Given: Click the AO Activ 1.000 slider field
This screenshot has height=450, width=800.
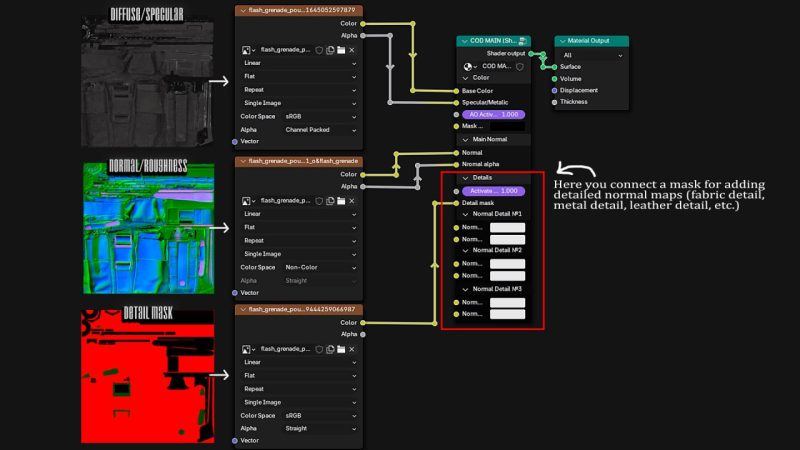Looking at the screenshot, I should pyautogui.click(x=493, y=115).
